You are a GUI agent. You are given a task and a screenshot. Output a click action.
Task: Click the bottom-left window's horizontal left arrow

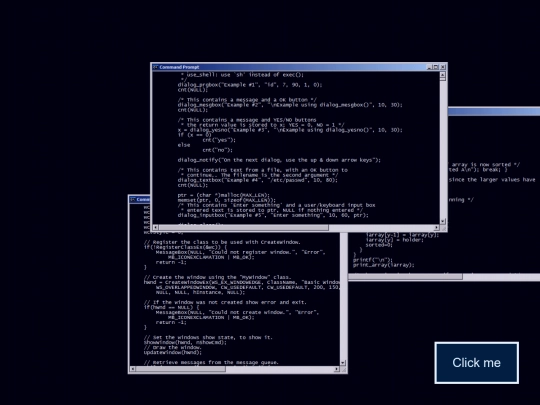click(x=133, y=369)
